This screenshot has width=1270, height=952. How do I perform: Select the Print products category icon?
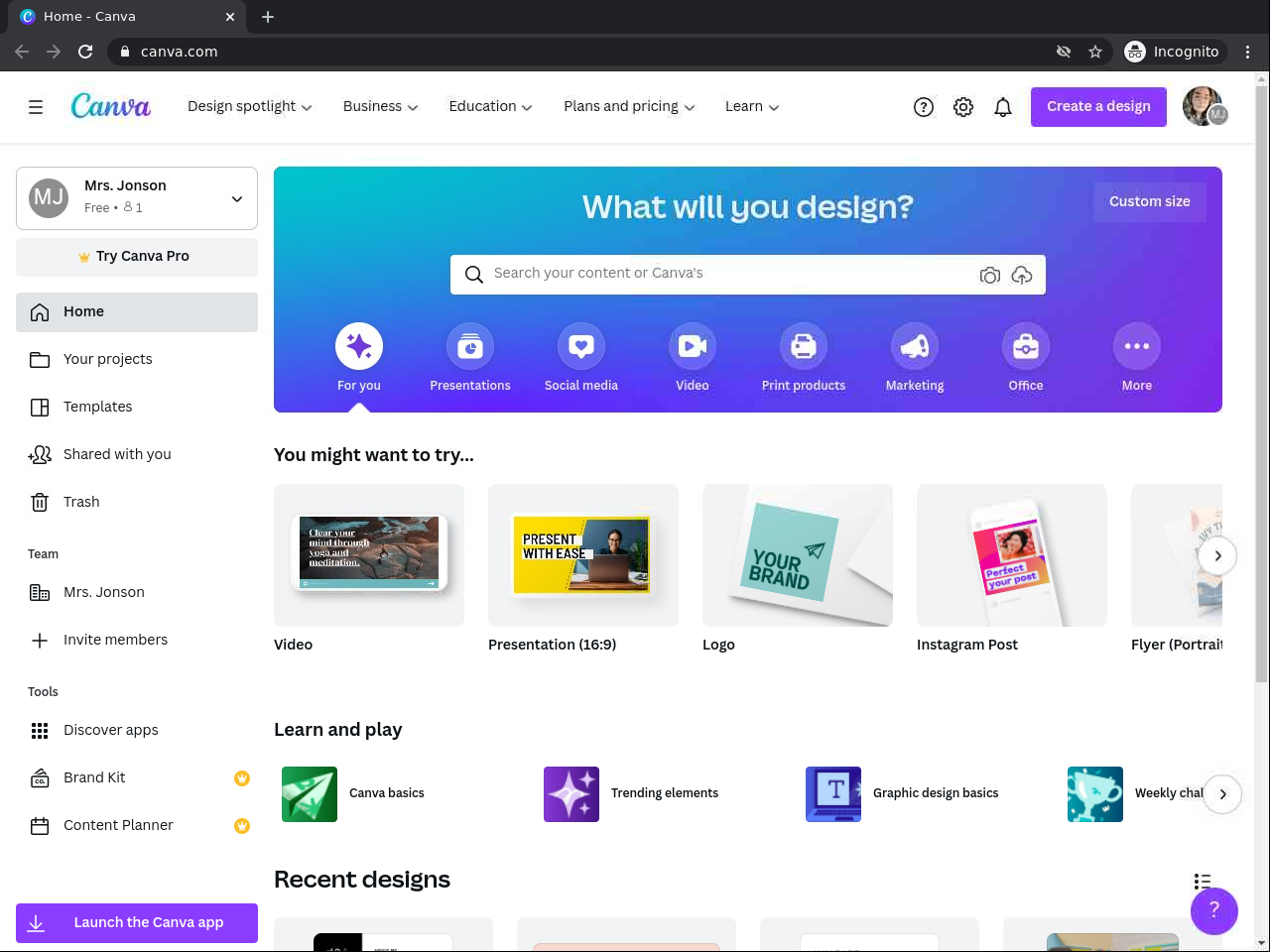click(804, 346)
